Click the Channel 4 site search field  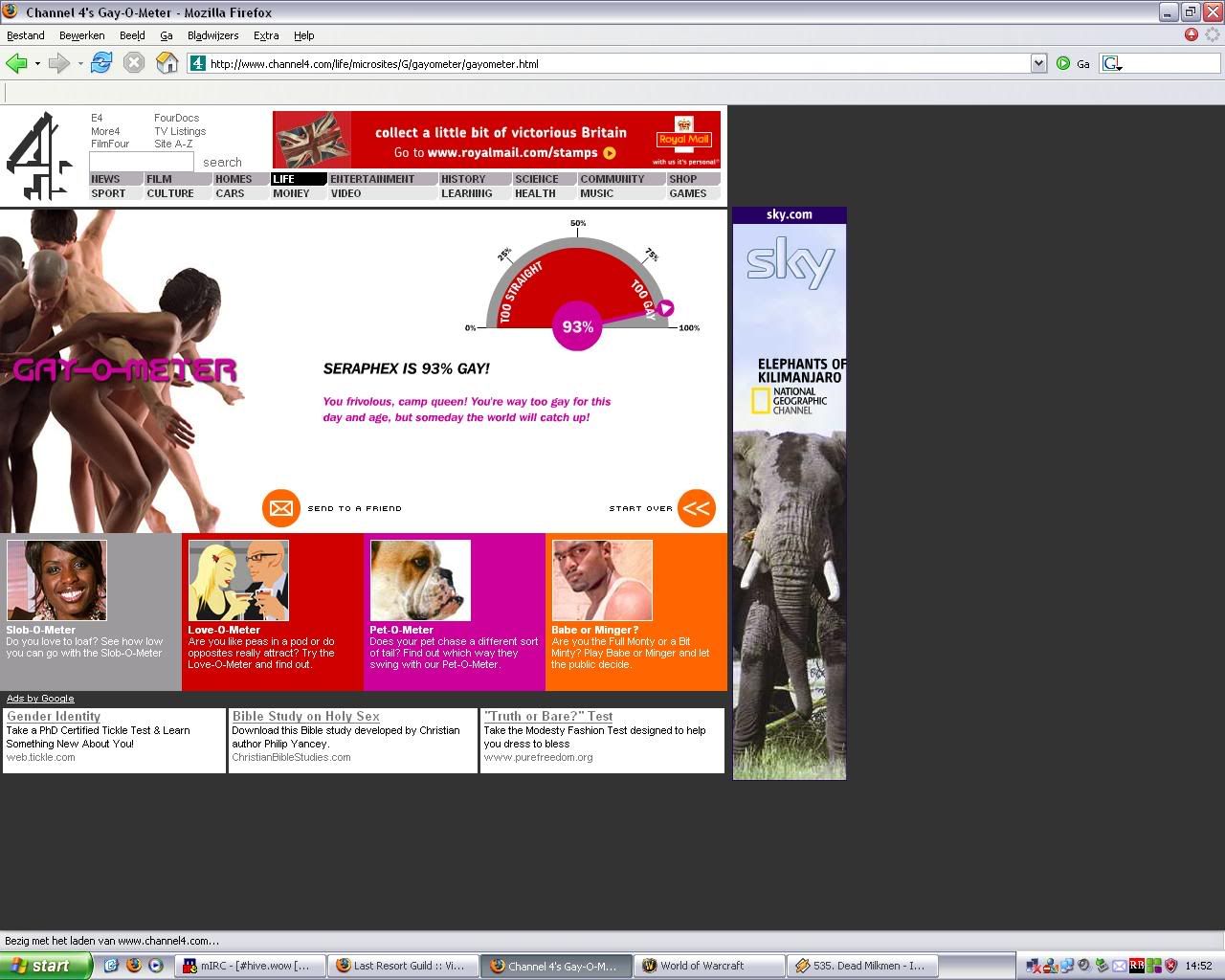(x=142, y=162)
